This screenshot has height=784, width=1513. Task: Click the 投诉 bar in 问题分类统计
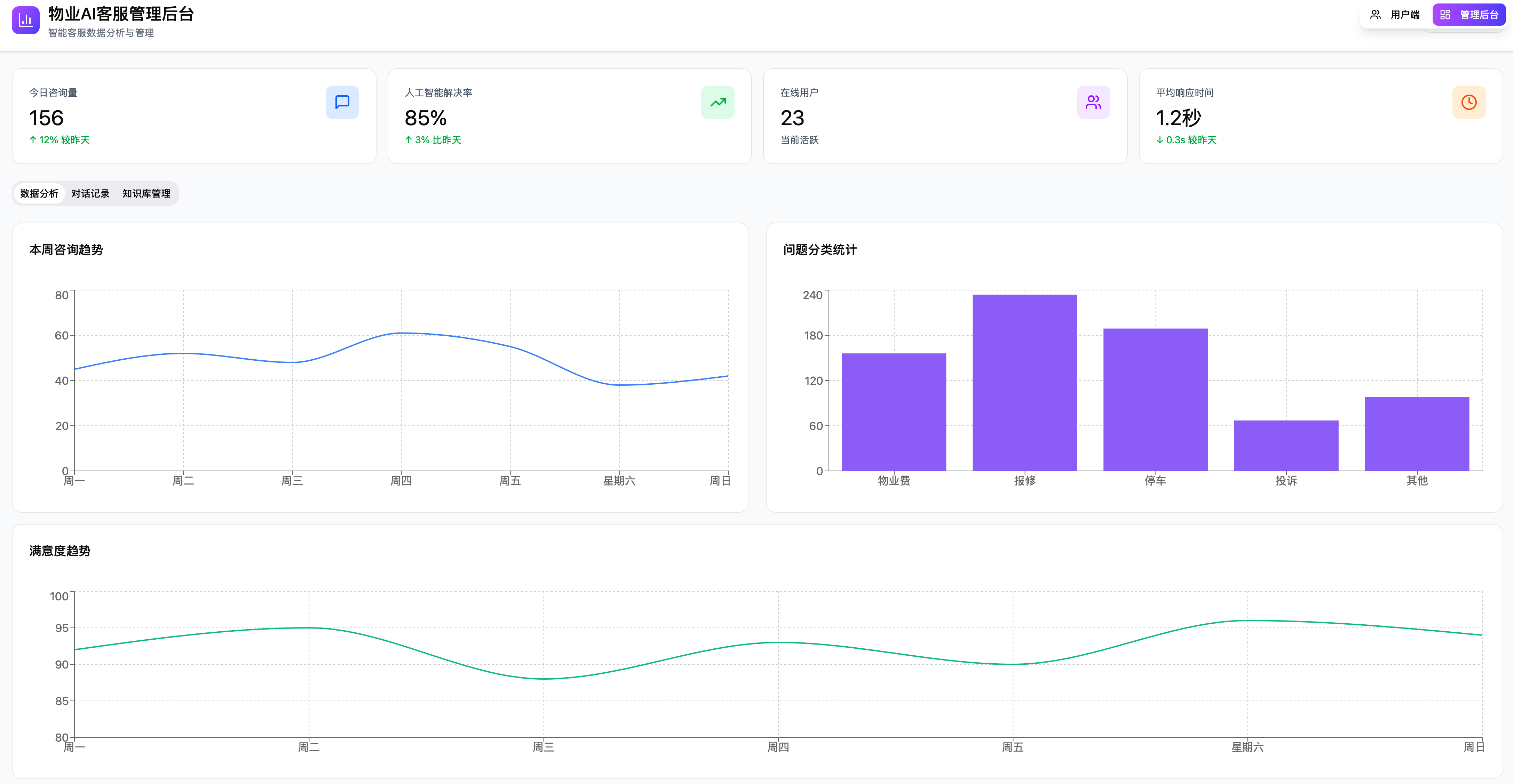point(1286,445)
